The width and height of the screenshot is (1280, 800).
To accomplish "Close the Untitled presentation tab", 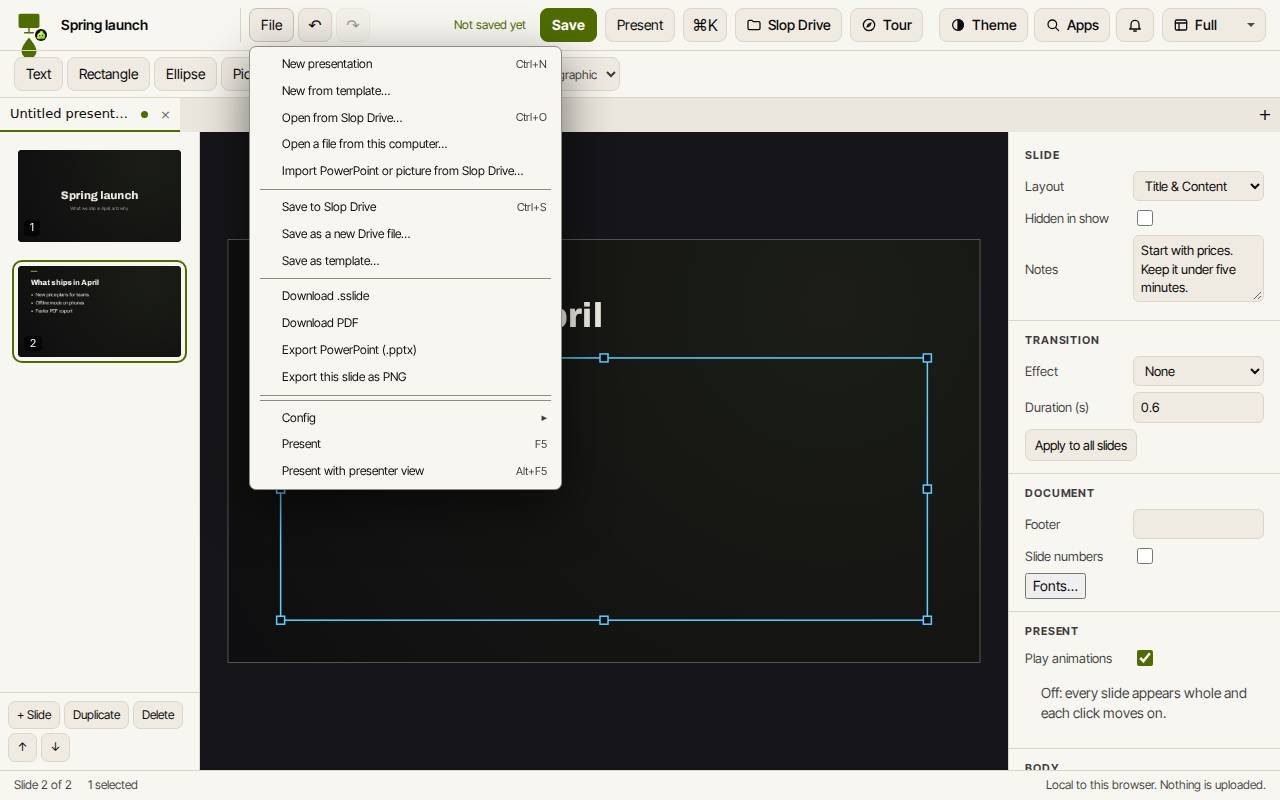I will point(166,115).
